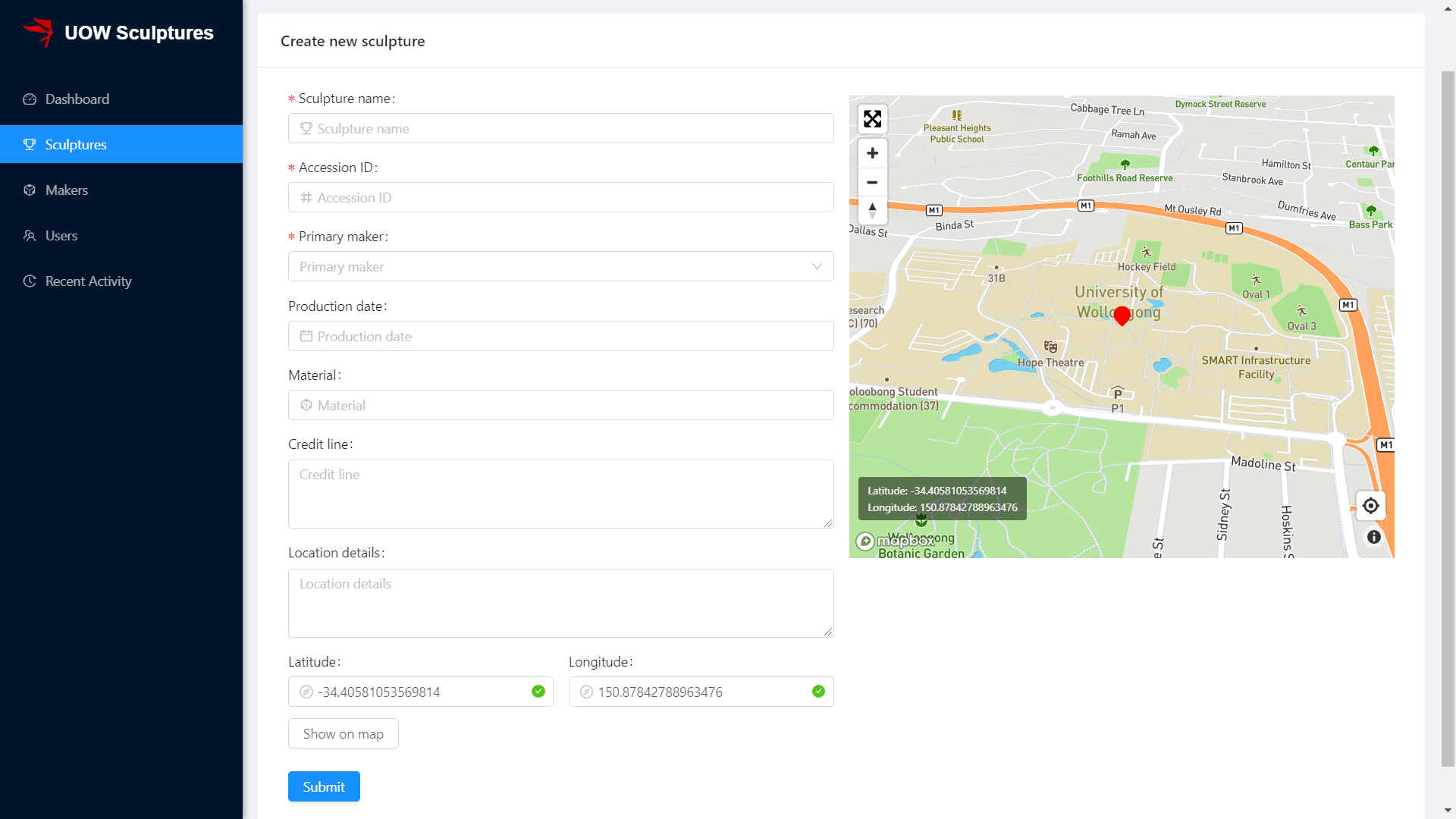The image size is (1456, 819).
Task: Open the Production date picker
Action: (x=561, y=335)
